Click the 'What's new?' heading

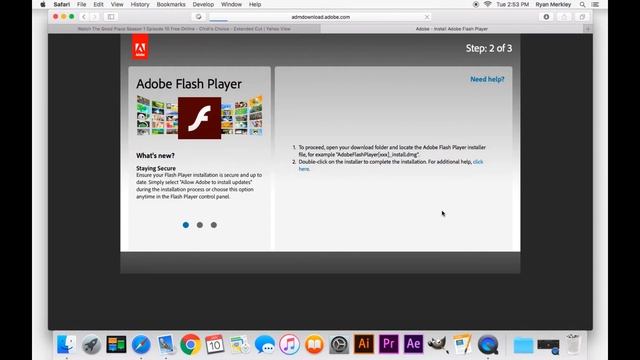[155, 156]
